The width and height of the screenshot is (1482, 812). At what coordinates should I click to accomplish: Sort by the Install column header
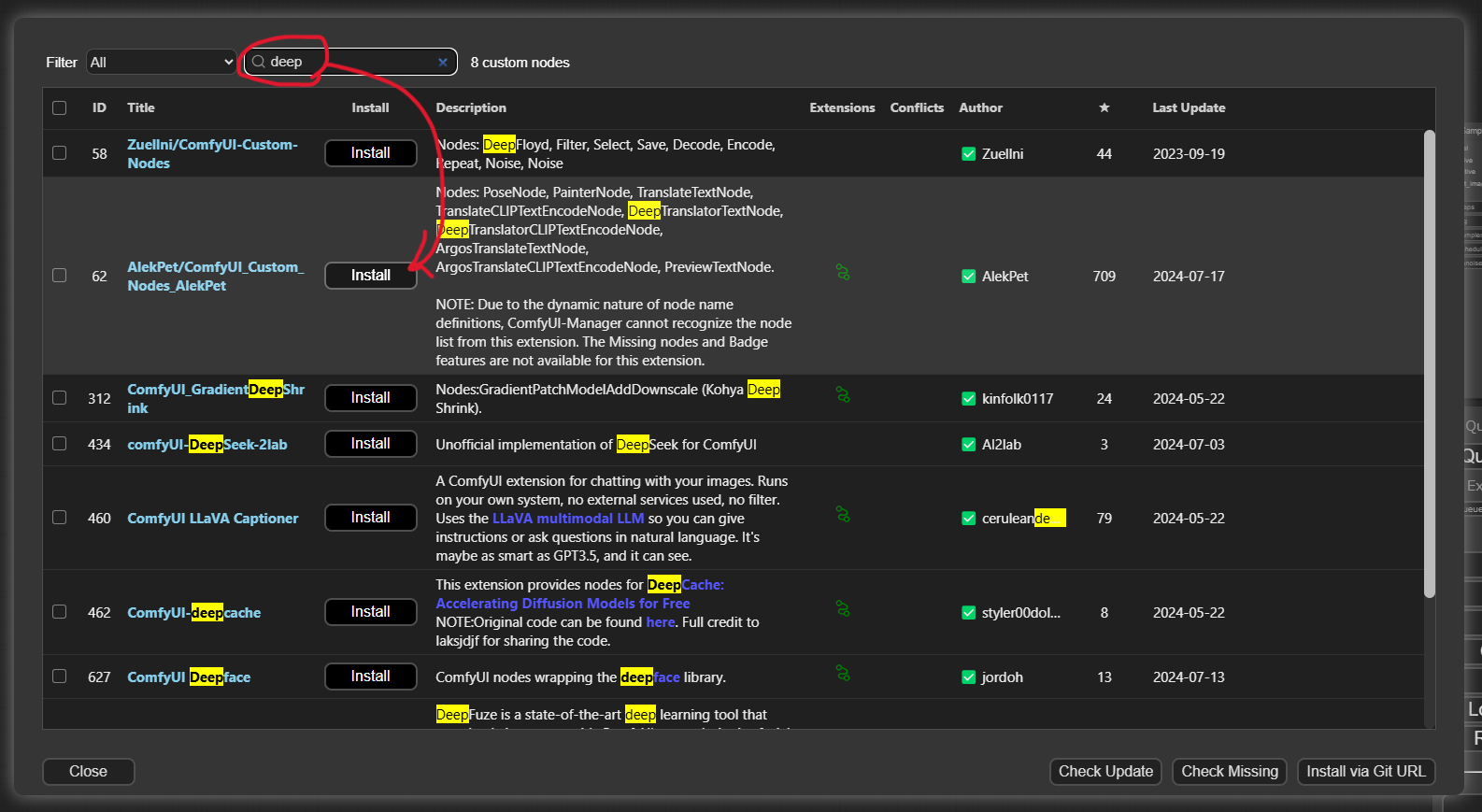370,107
